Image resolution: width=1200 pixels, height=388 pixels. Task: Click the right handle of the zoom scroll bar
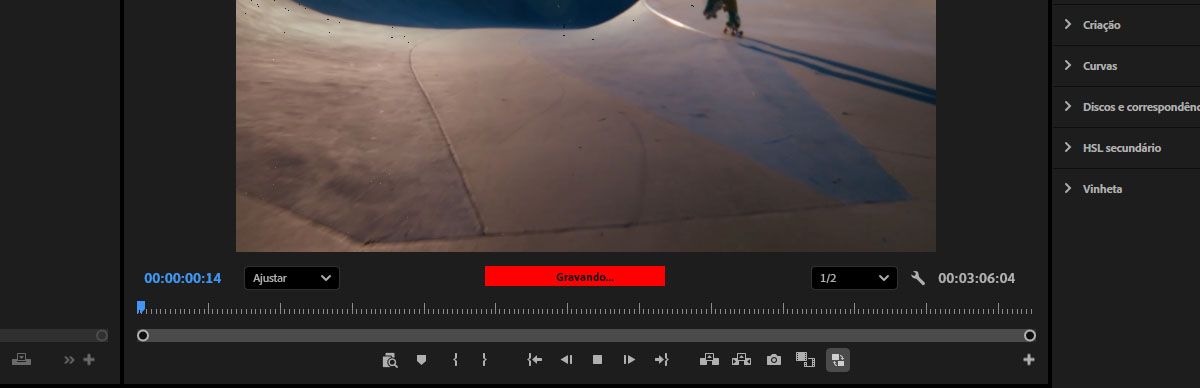[1030, 336]
